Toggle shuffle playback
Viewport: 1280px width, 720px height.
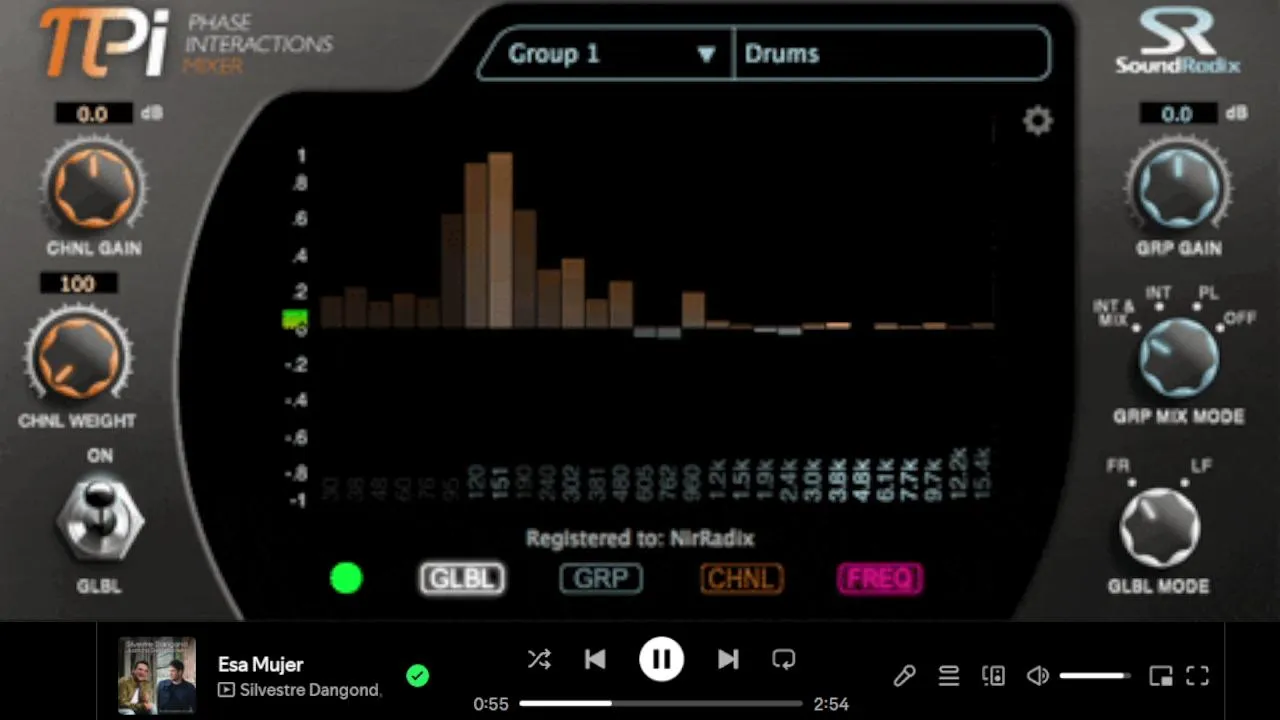[x=539, y=659]
